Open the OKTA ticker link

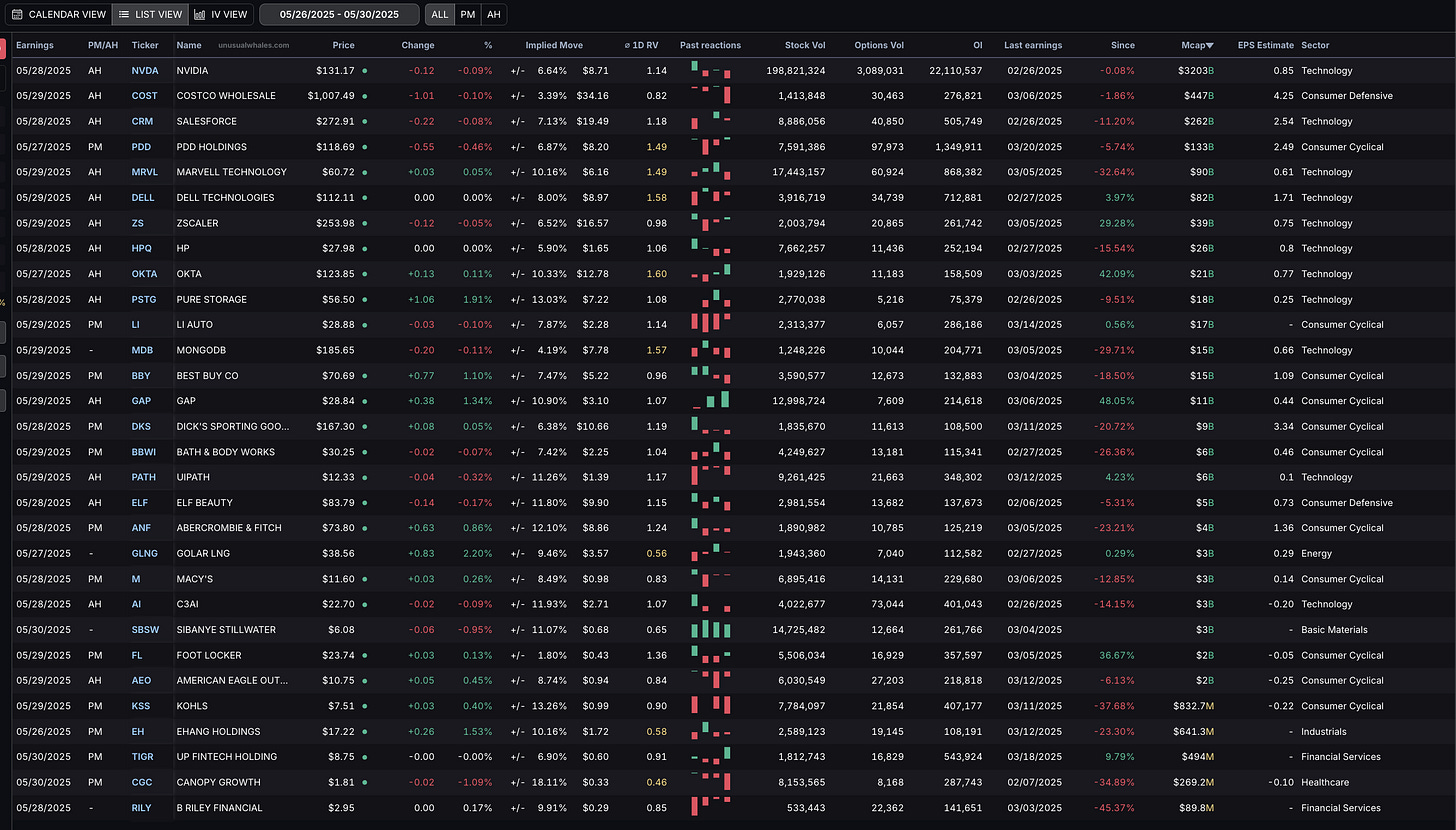144,274
